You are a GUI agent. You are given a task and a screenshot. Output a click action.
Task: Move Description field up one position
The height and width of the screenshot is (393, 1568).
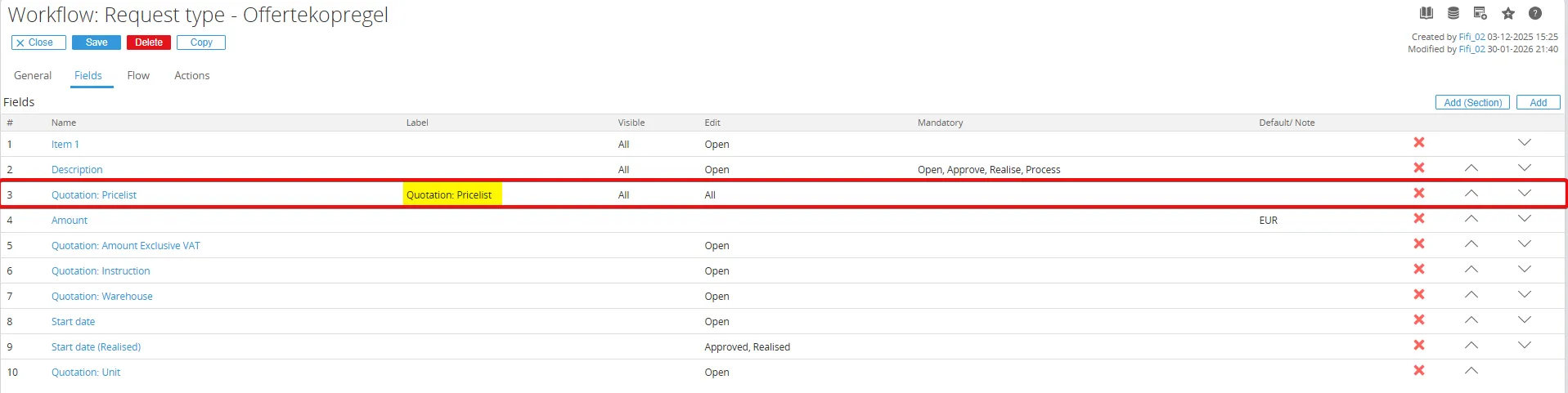coord(1471,167)
